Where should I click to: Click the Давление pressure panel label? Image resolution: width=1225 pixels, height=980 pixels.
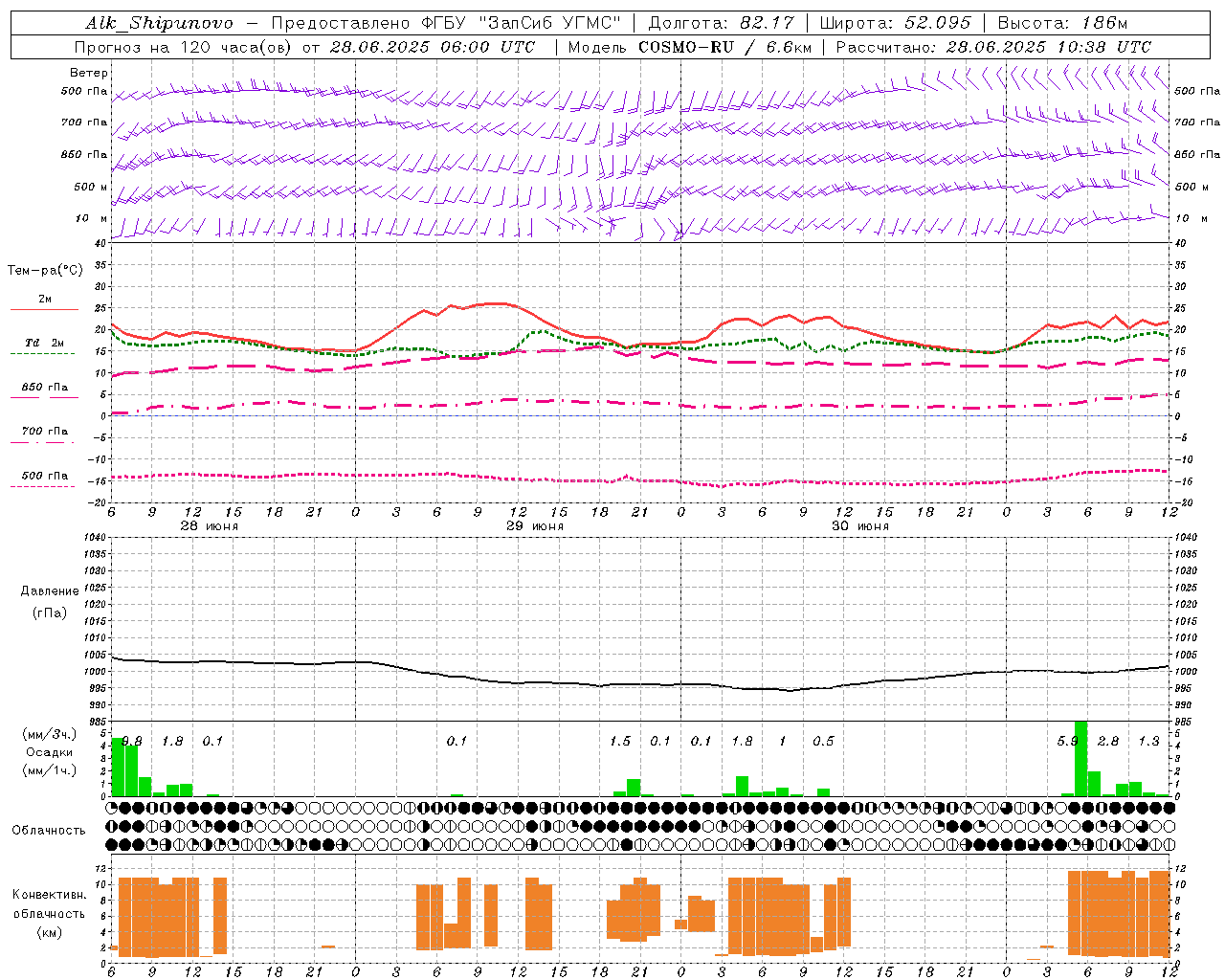(x=50, y=591)
